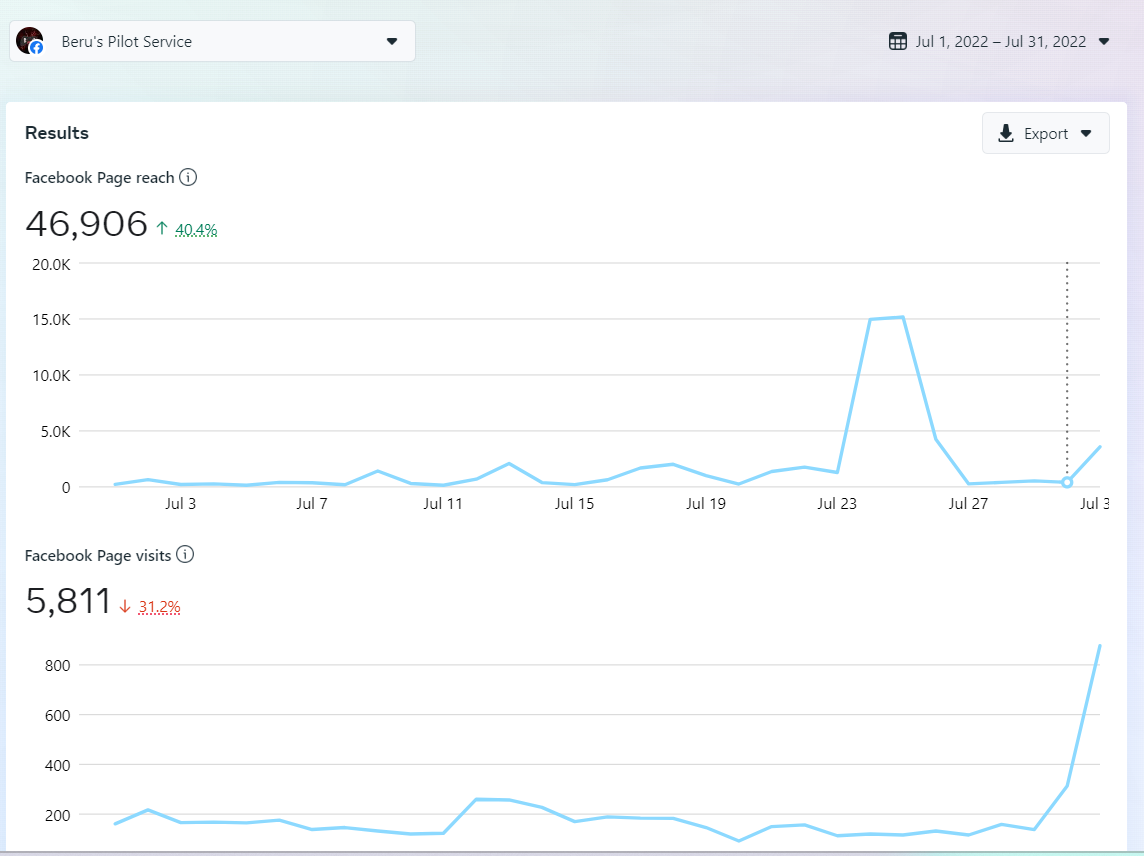Click the calendar icon beside date range
The width and height of the screenshot is (1144, 856).
[x=898, y=41]
